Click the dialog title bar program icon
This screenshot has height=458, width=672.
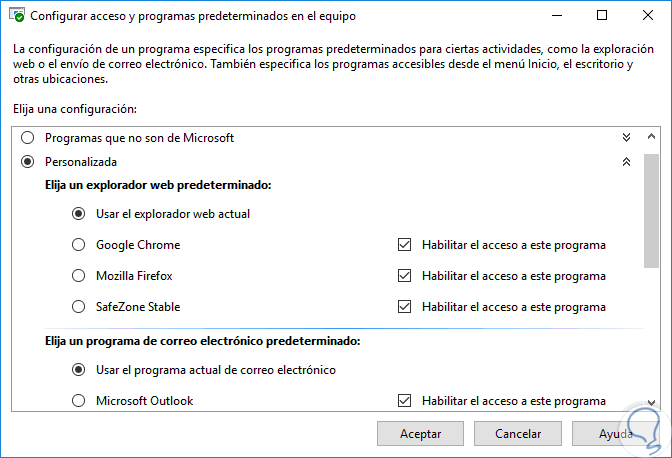[x=17, y=16]
